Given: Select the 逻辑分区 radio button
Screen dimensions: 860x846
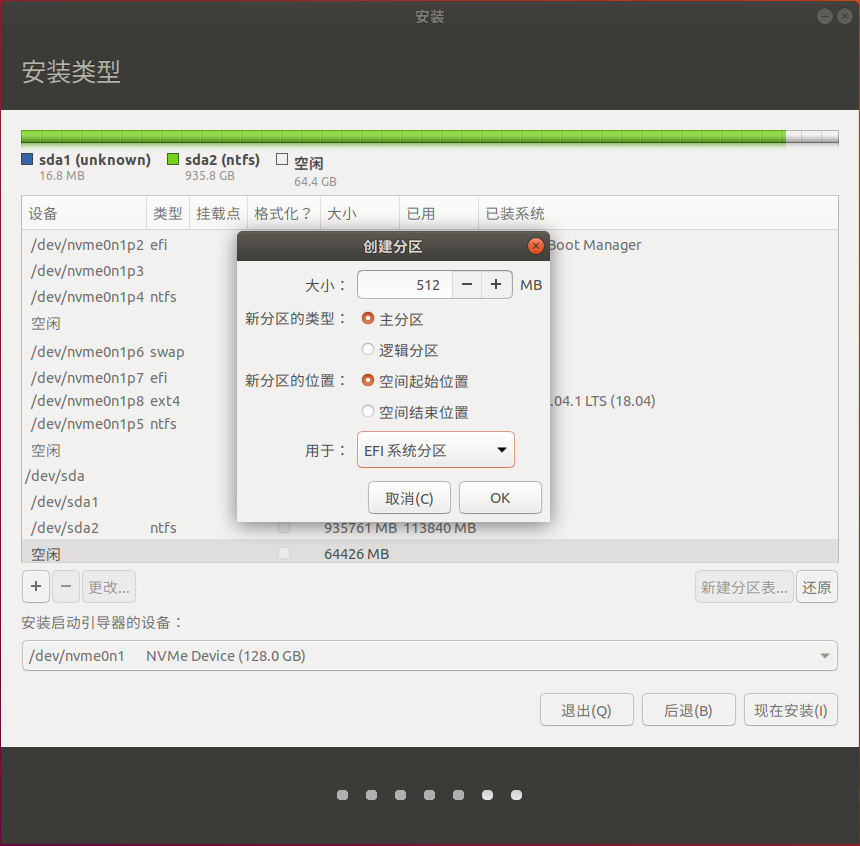Looking at the screenshot, I should click(367, 349).
